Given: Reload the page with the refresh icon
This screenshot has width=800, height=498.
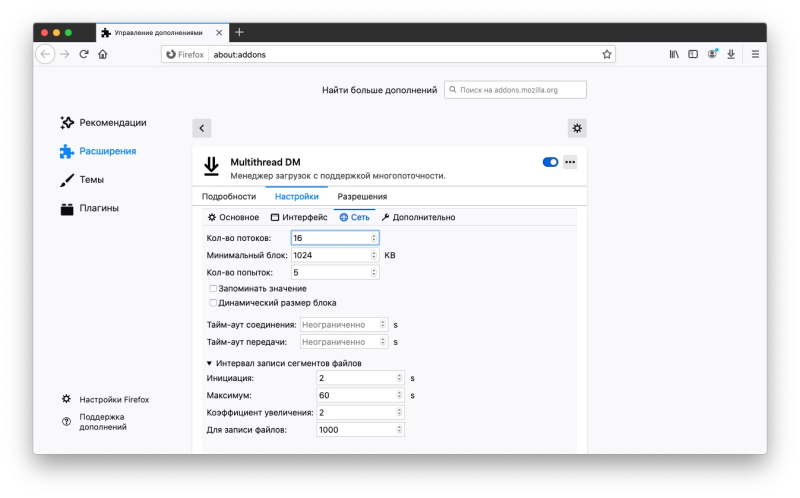Looking at the screenshot, I should 84,54.
